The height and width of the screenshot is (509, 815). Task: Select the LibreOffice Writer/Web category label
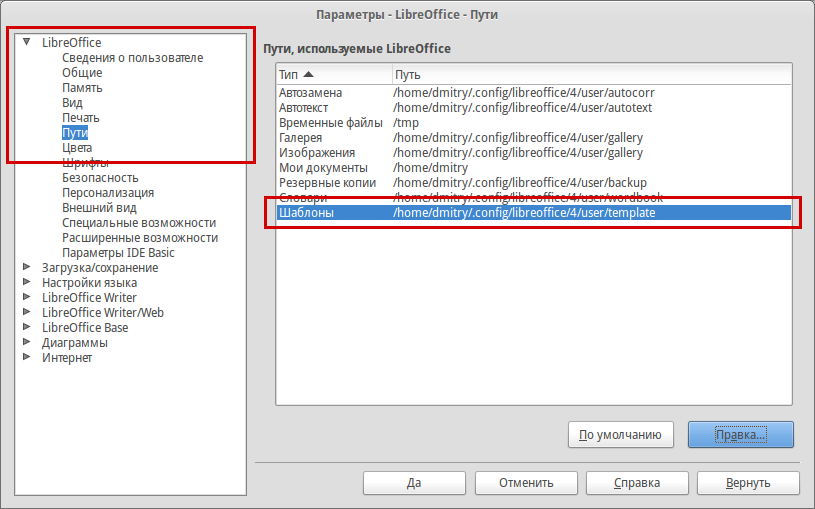coord(103,313)
